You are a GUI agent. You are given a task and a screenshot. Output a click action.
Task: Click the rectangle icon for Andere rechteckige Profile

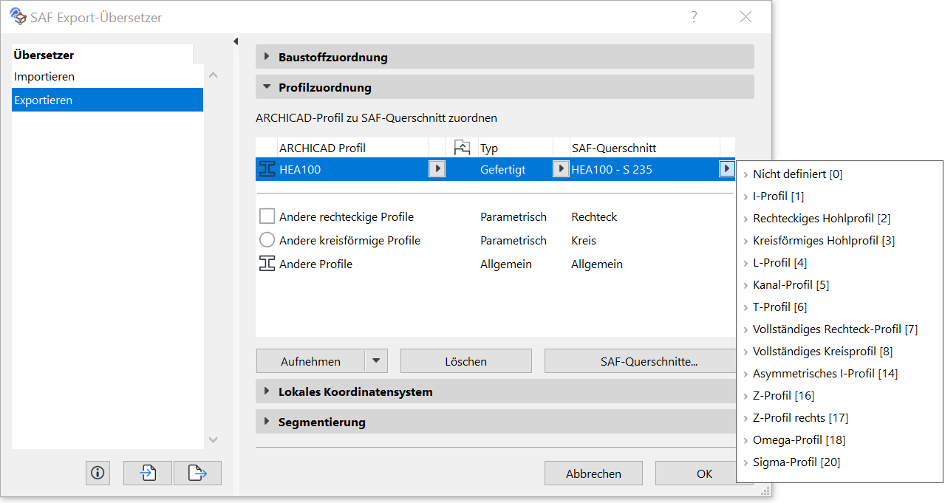(267, 217)
